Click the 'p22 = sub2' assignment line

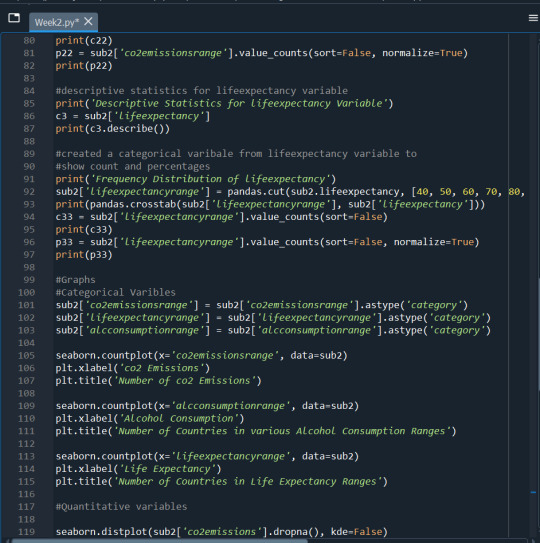pyautogui.click(x=262, y=53)
